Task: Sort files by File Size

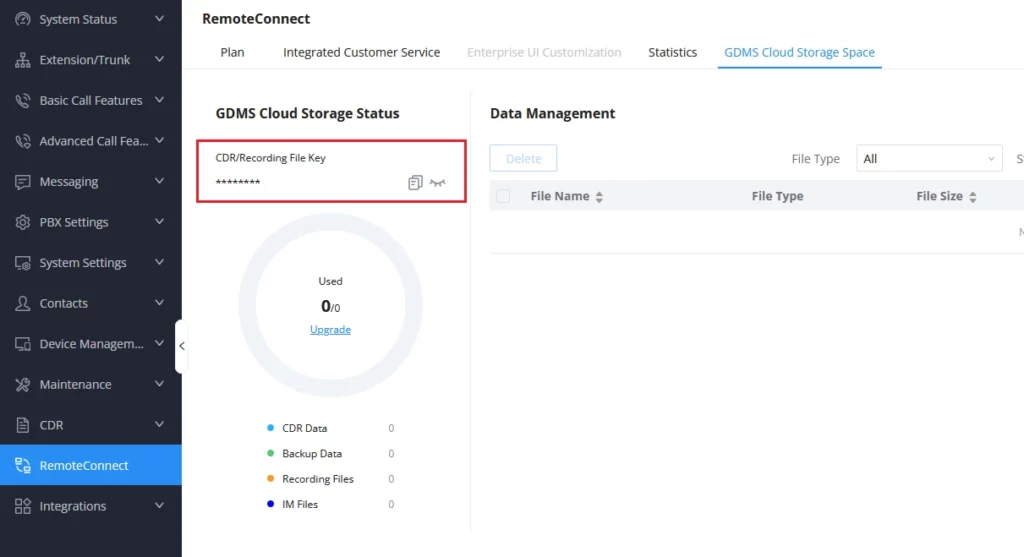Action: (972, 197)
